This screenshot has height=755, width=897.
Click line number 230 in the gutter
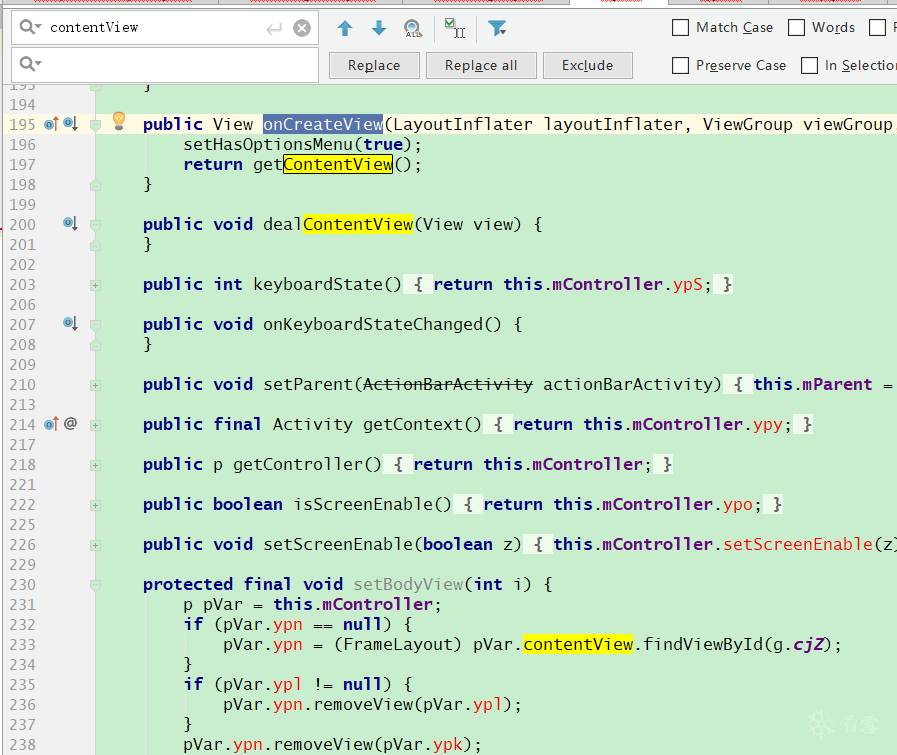[x=23, y=585]
